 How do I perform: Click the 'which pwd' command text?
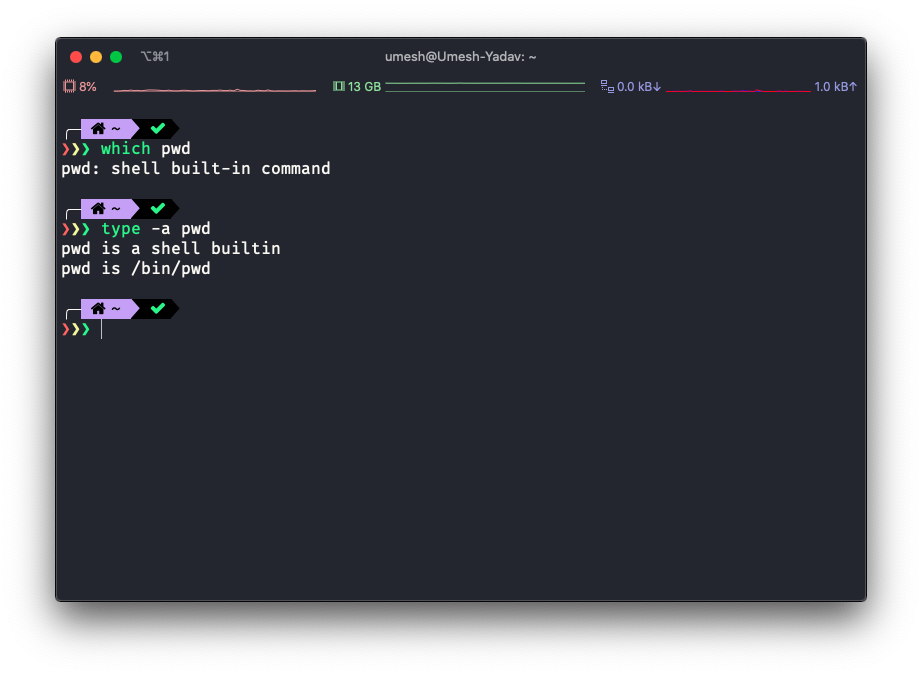[145, 149]
